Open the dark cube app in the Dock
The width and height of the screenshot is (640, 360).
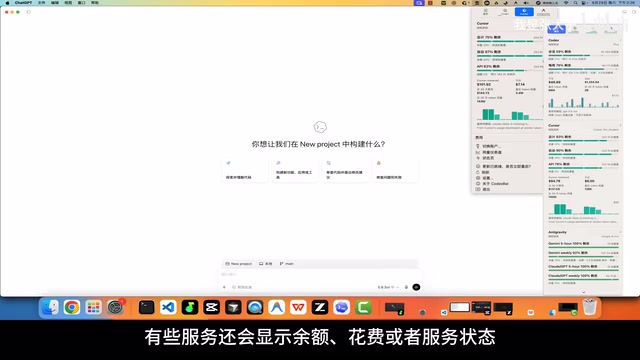click(x=233, y=307)
